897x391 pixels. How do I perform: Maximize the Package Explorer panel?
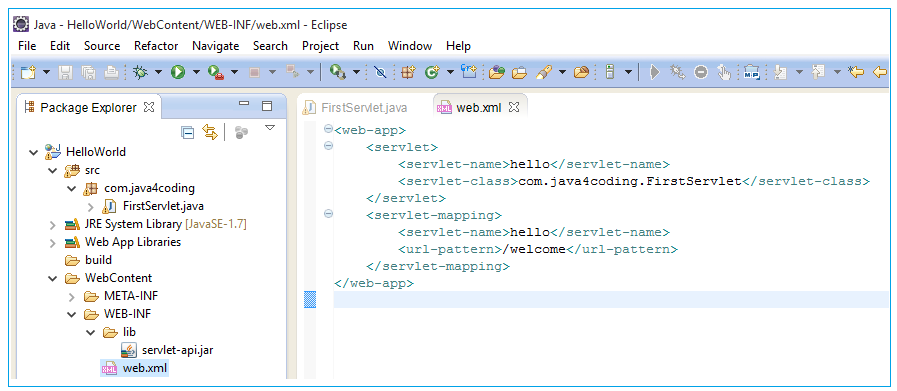click(267, 105)
